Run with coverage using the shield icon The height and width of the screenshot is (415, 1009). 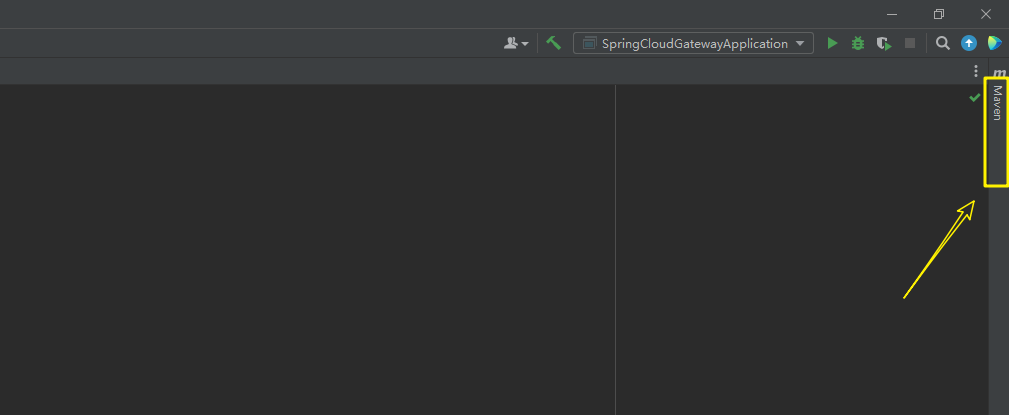(x=884, y=44)
